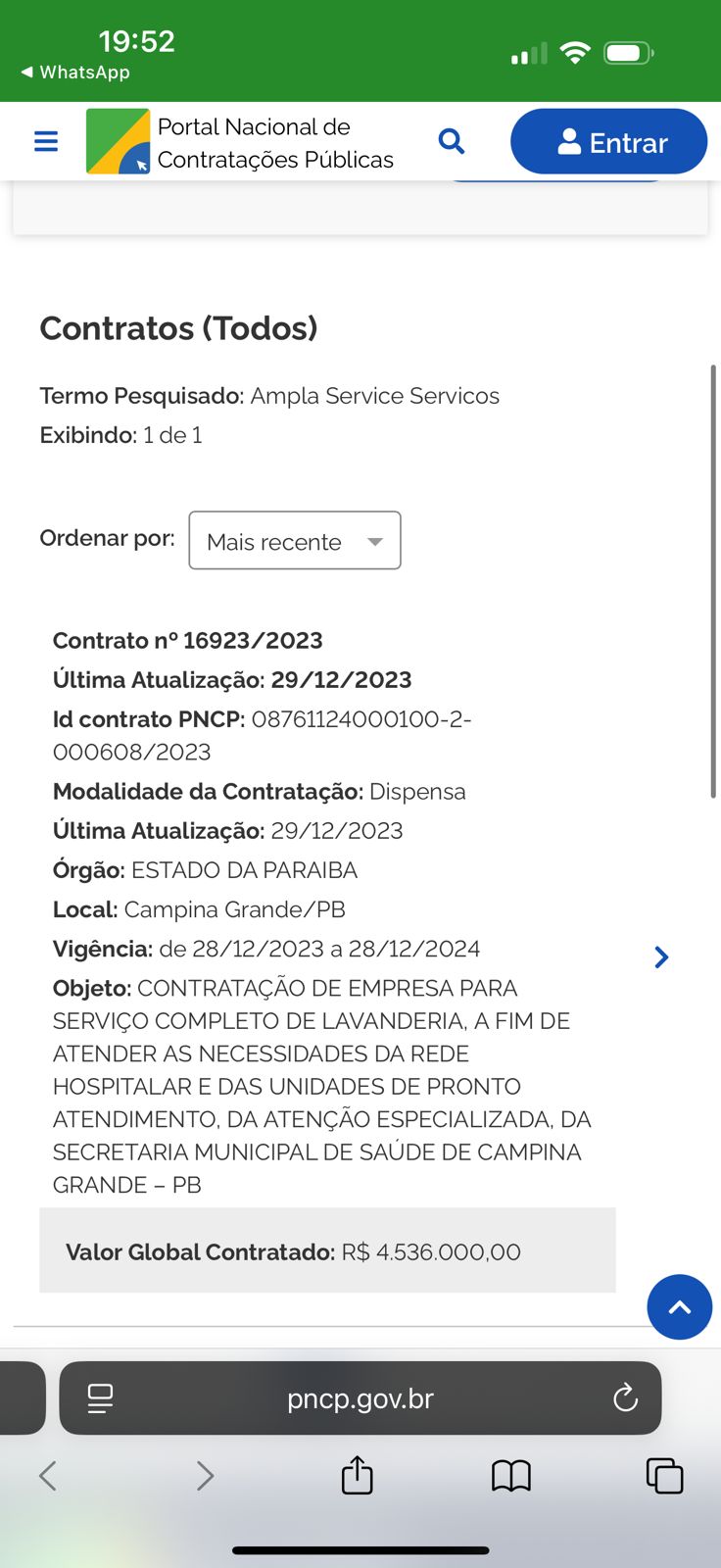Go forward with Safari forward arrow
This screenshot has width=721, height=1568.
point(204,1475)
